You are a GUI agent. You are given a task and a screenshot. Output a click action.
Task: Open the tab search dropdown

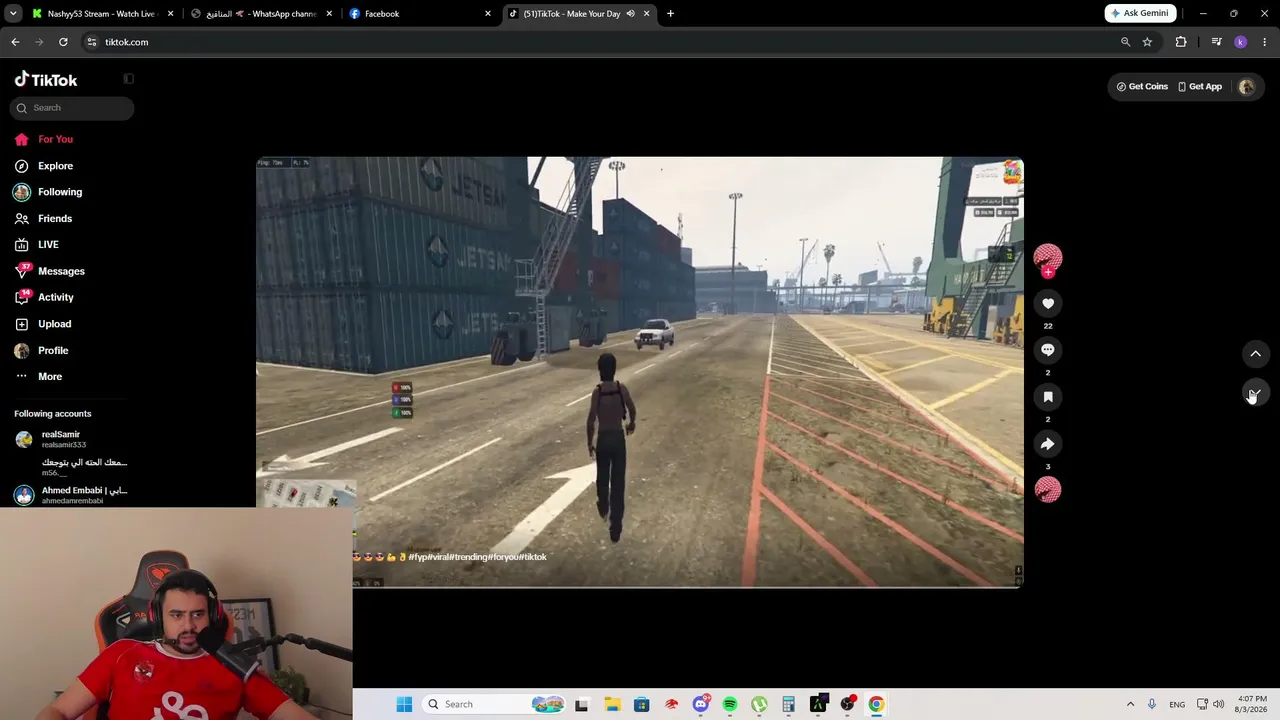(x=13, y=14)
